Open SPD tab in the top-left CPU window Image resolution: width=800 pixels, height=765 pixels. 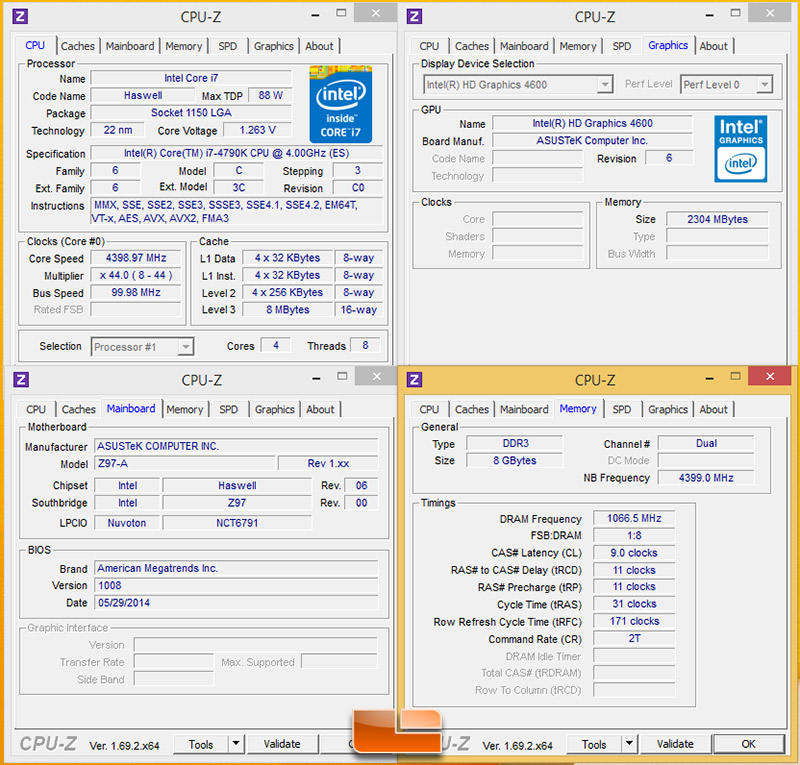point(228,46)
